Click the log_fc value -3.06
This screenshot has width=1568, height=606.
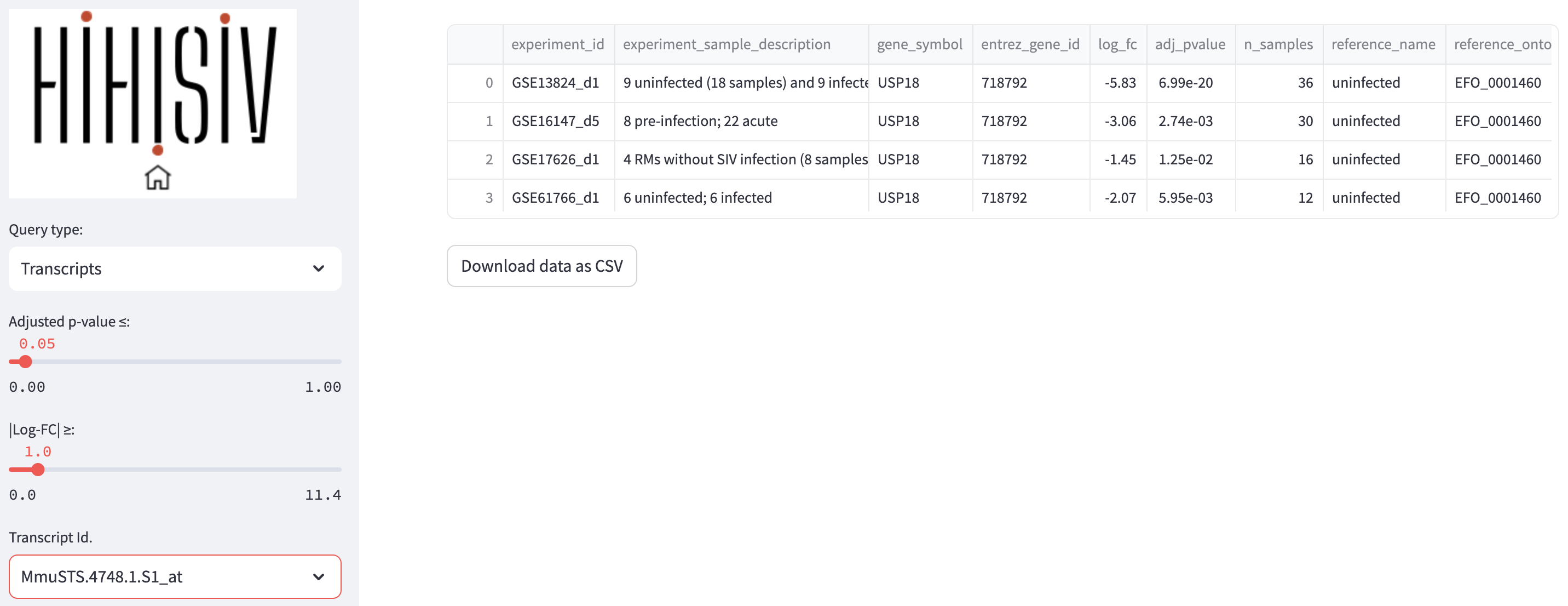click(1118, 121)
